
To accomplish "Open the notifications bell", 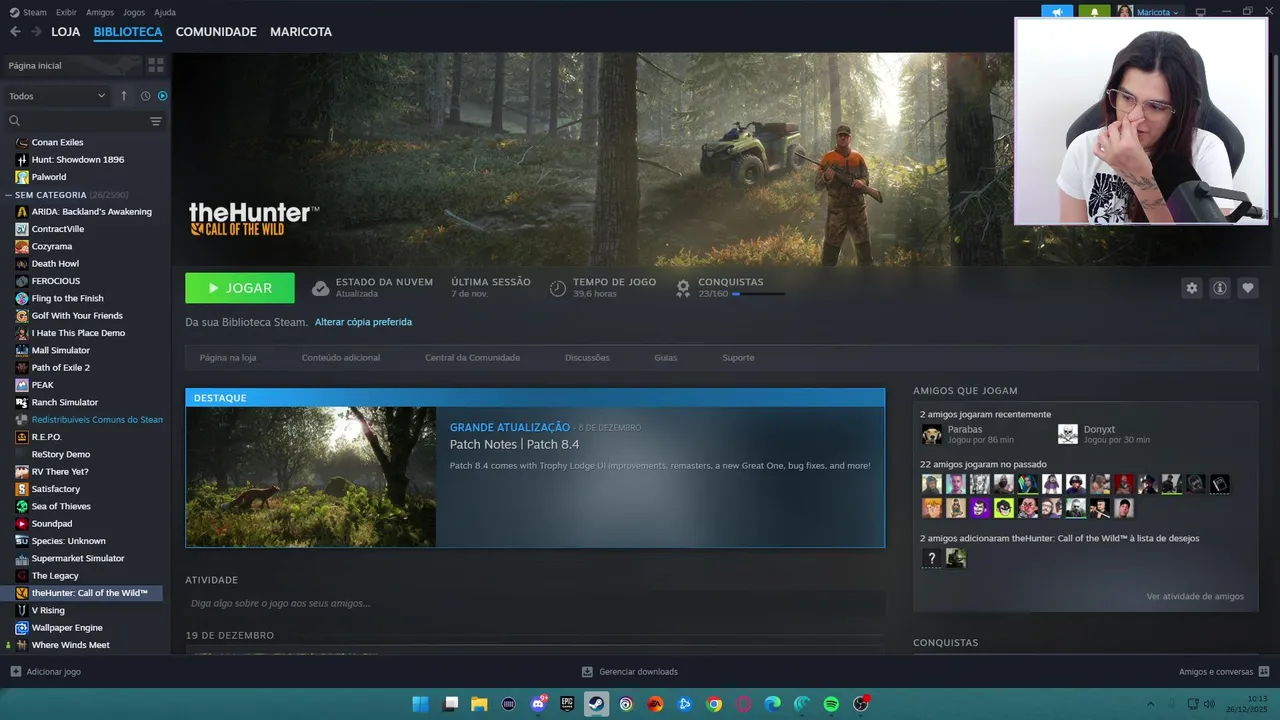I will pyautogui.click(x=1094, y=12).
